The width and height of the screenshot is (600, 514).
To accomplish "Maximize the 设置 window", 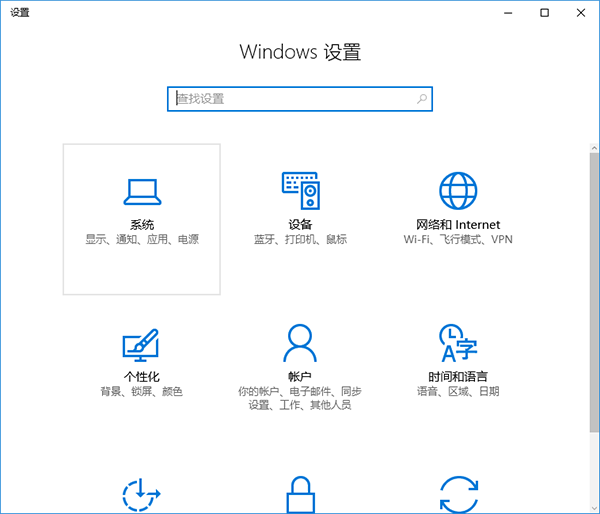I will click(x=545, y=13).
